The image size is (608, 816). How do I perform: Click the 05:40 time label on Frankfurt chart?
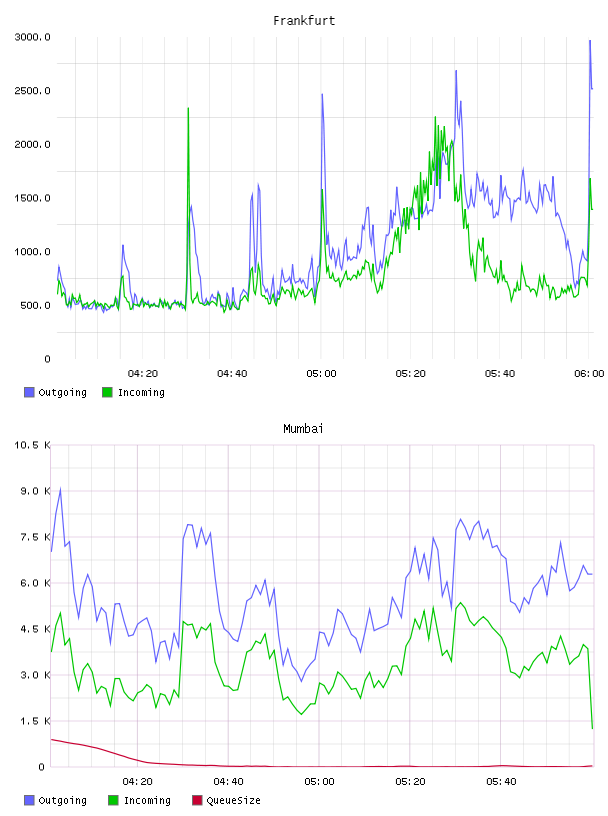pos(500,374)
